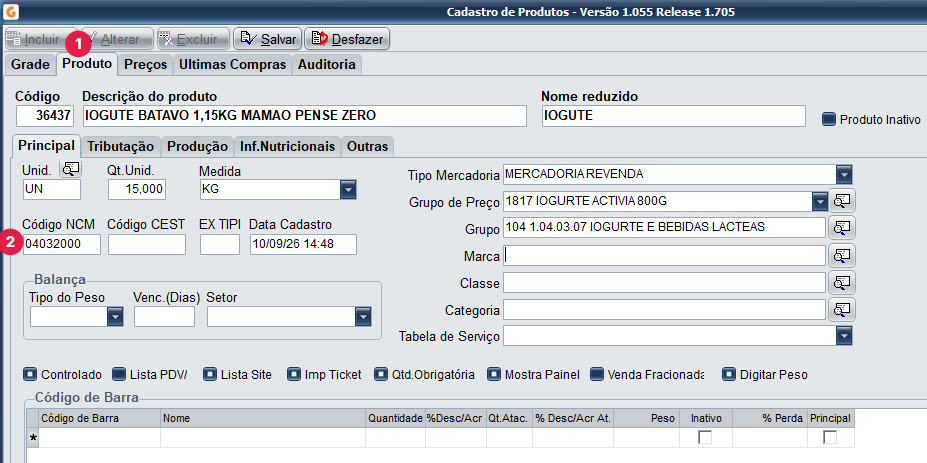Switch to the Tributação sub-tab

point(121,146)
